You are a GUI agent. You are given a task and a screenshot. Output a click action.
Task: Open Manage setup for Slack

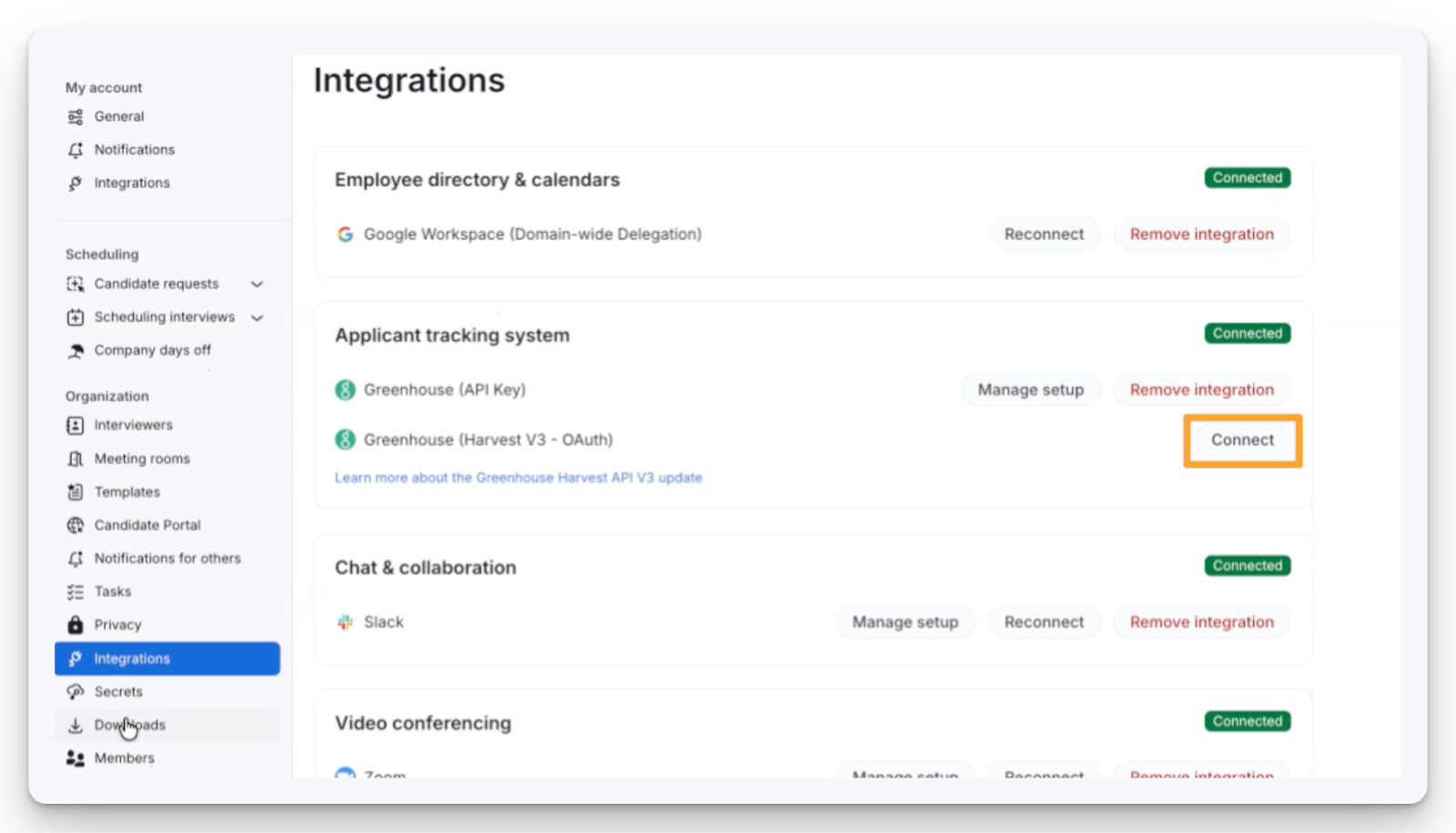tap(905, 623)
